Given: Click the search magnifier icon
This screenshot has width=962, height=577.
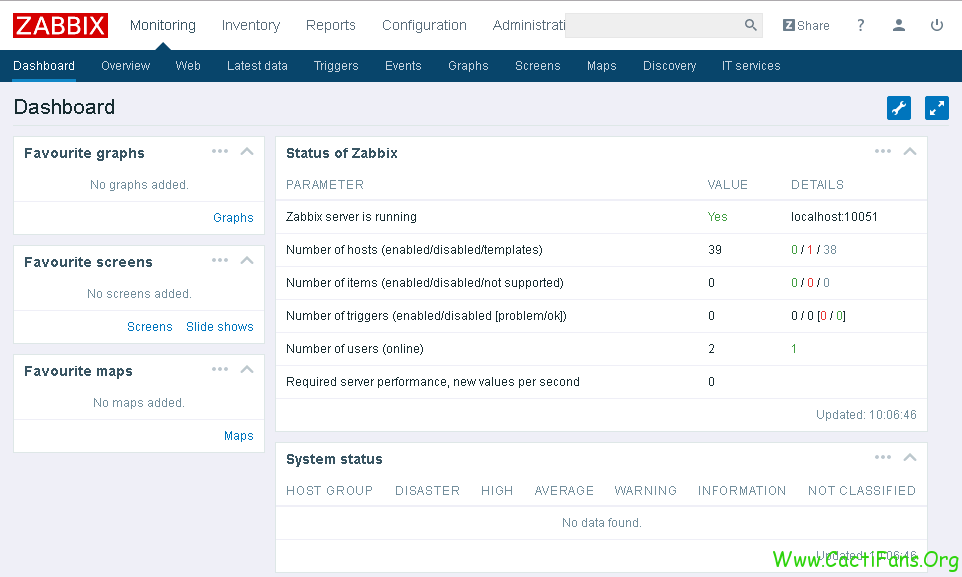Looking at the screenshot, I should click(750, 25).
